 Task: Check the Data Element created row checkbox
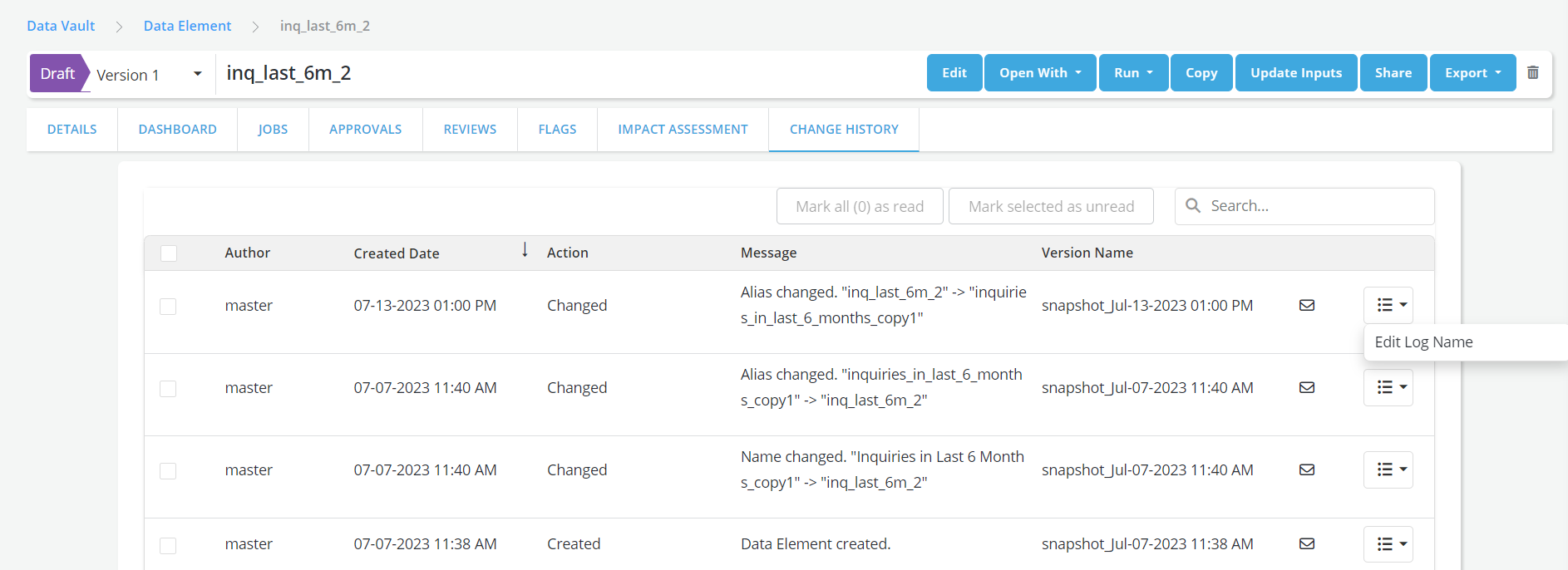tap(168, 545)
